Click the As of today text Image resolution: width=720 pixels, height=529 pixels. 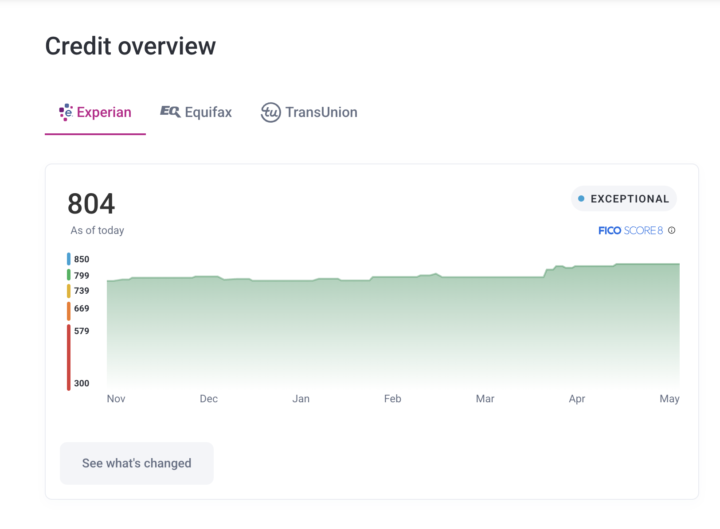[97, 231]
